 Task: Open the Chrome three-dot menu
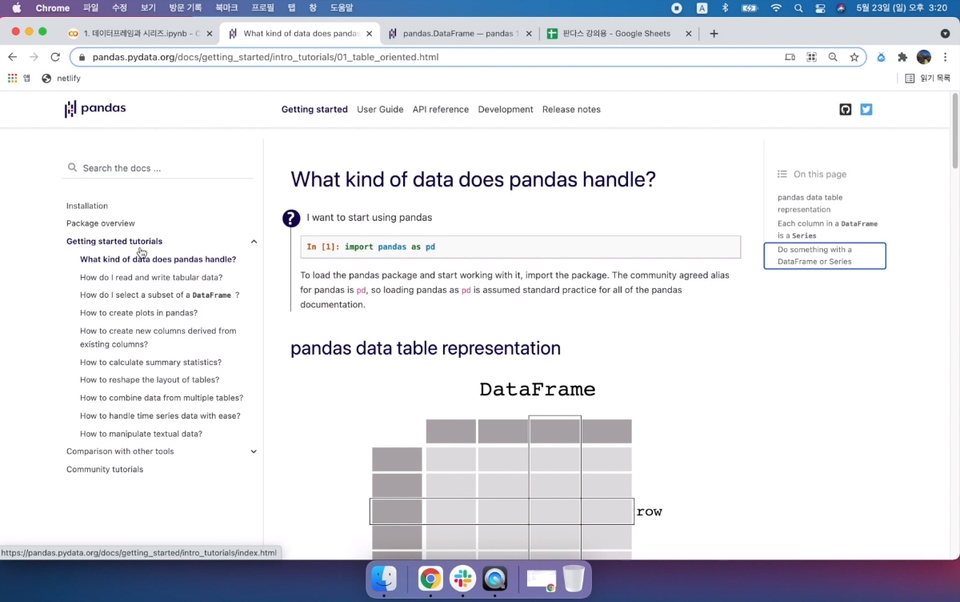click(x=945, y=57)
